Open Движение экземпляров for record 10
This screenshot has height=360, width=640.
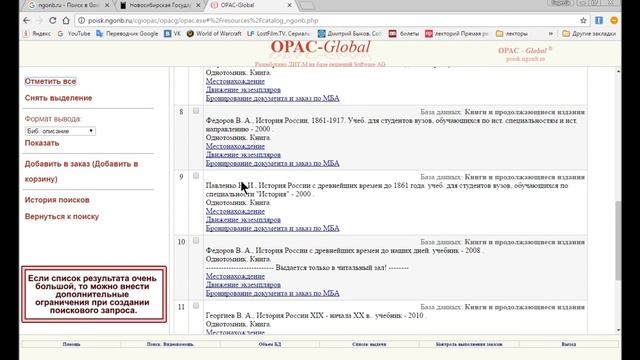coord(243,285)
